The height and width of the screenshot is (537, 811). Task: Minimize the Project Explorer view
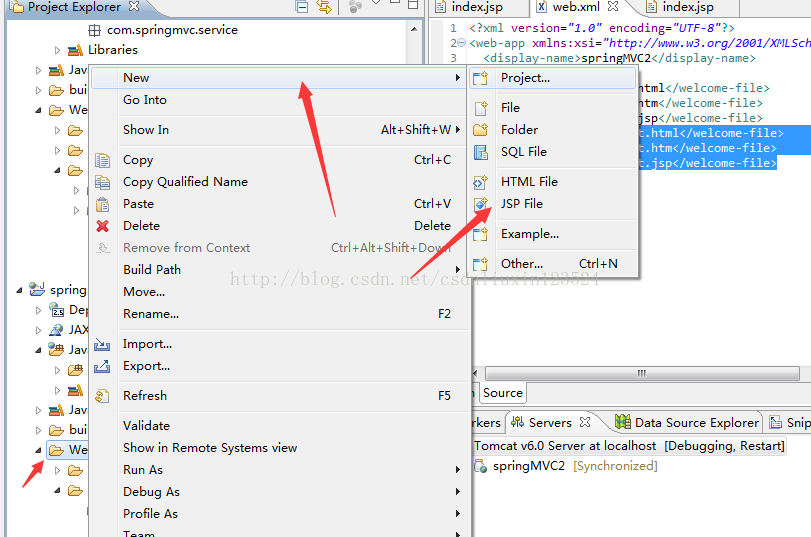(x=395, y=3)
